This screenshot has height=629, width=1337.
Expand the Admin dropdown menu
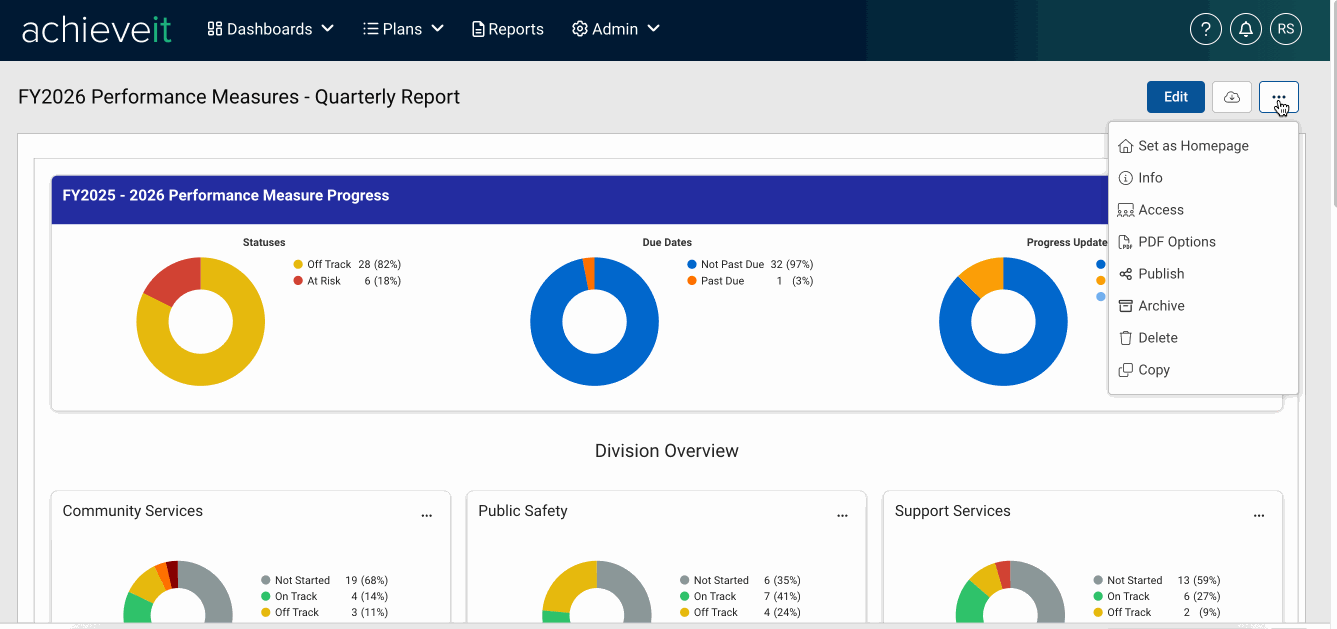point(616,29)
